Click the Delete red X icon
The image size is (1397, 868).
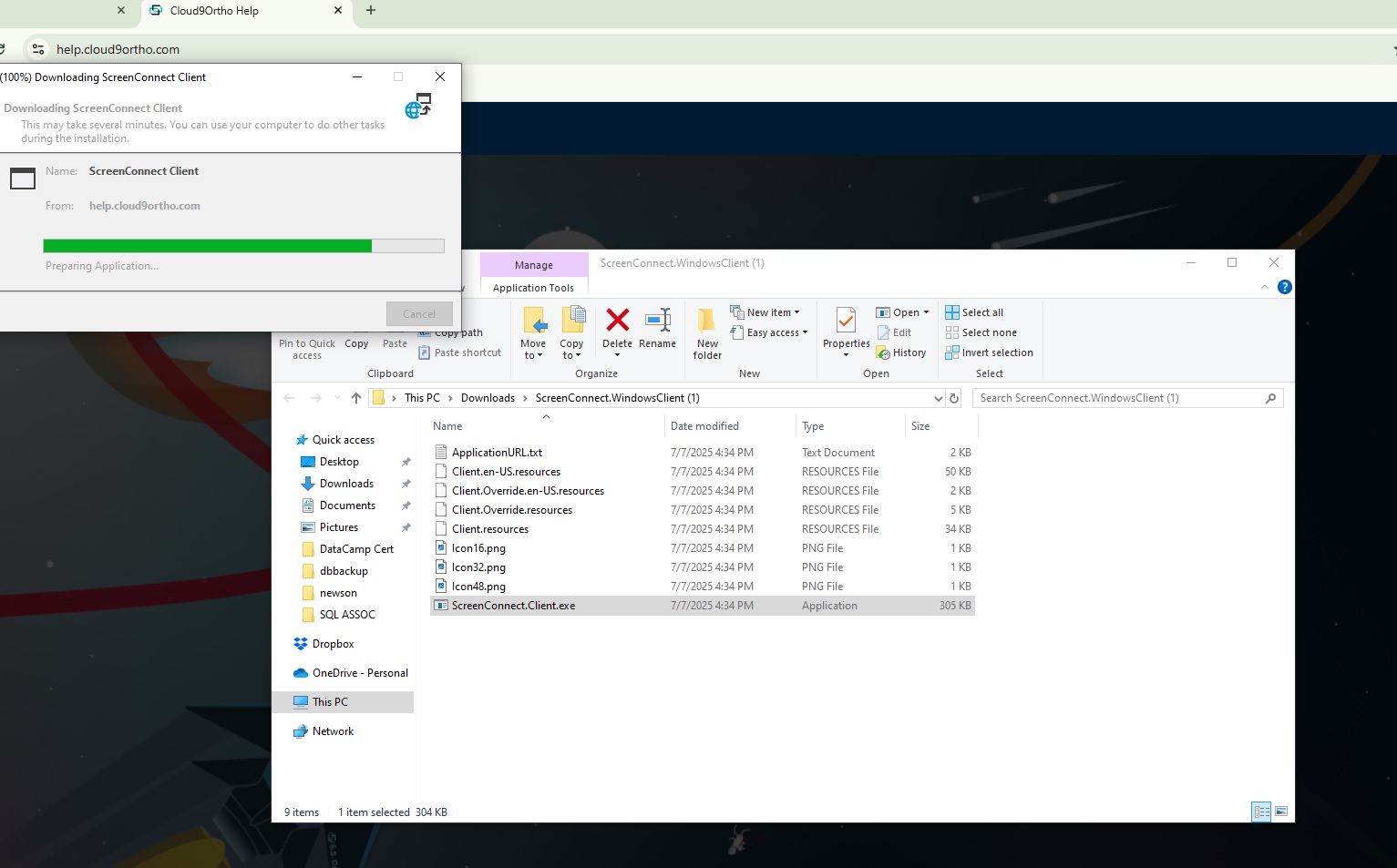pos(618,320)
